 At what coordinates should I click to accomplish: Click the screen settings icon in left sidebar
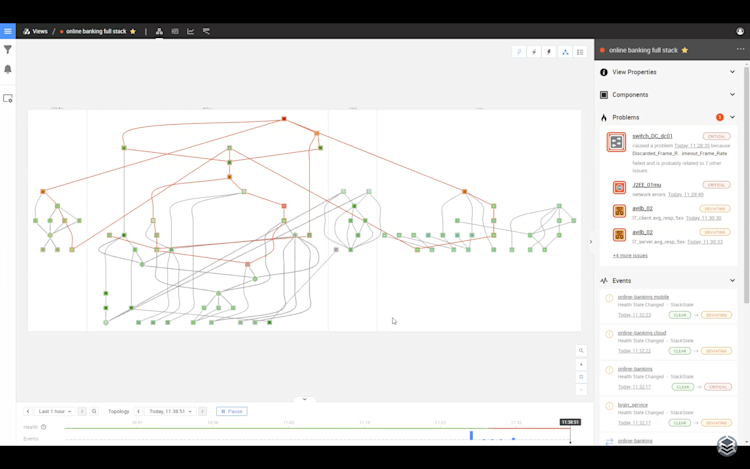(x=8, y=98)
